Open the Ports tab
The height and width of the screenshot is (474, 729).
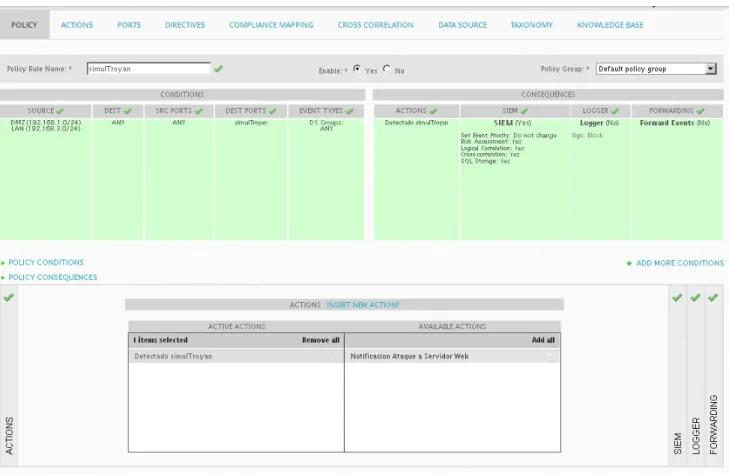129,25
